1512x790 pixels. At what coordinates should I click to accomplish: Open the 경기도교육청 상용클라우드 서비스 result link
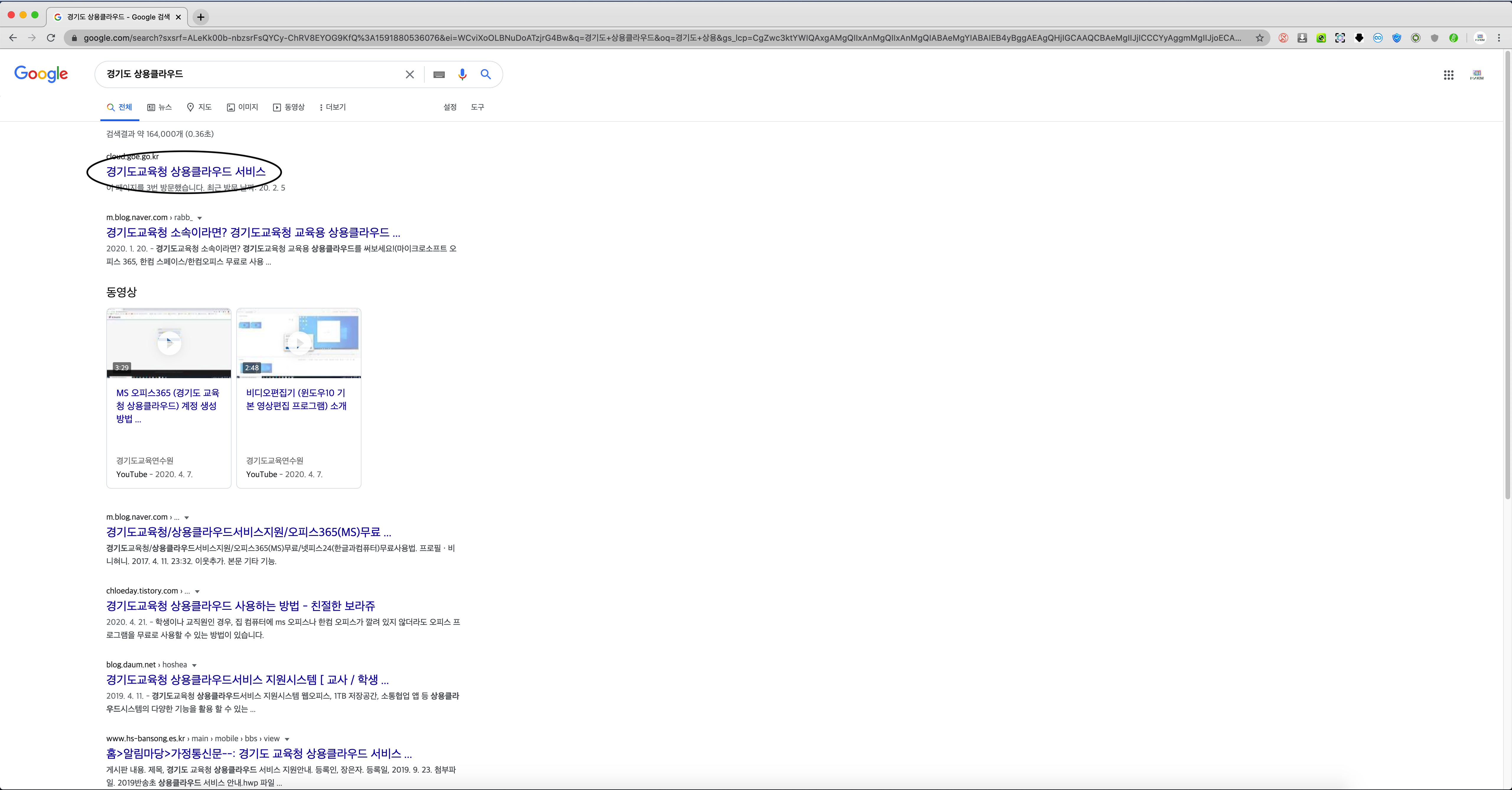[x=185, y=172]
